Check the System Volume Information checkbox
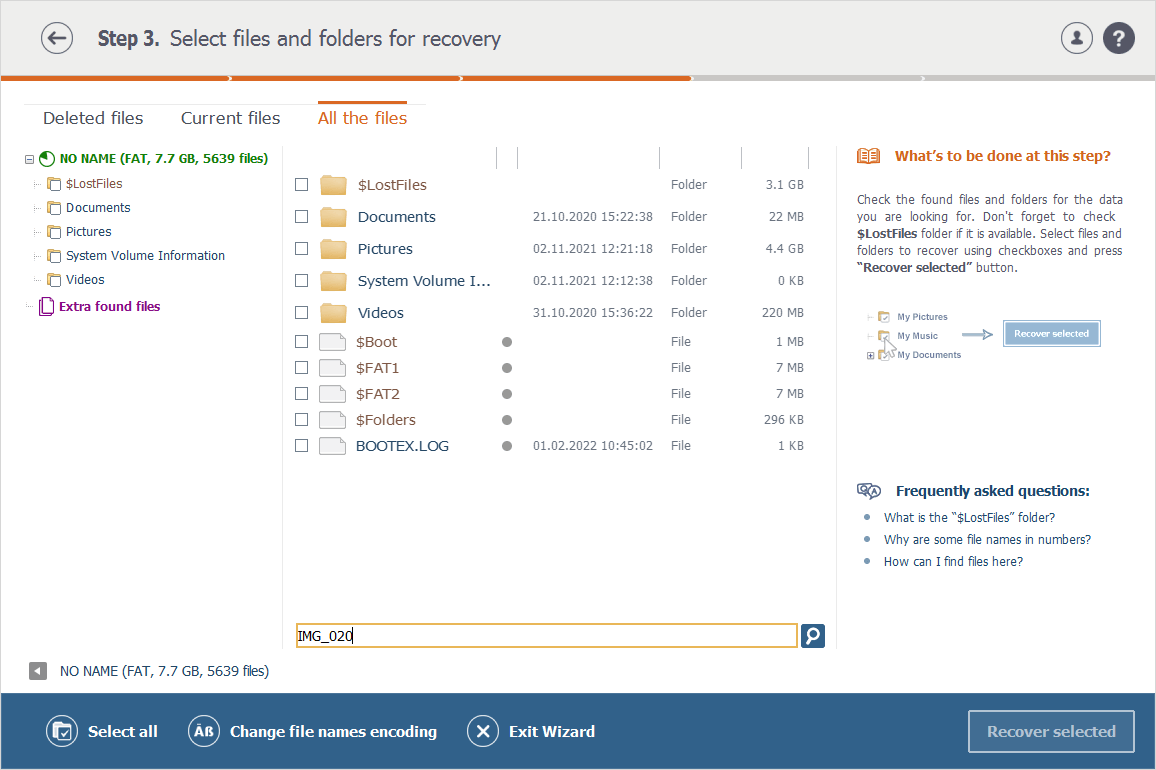Image resolution: width=1156 pixels, height=770 pixels. pyautogui.click(x=302, y=280)
